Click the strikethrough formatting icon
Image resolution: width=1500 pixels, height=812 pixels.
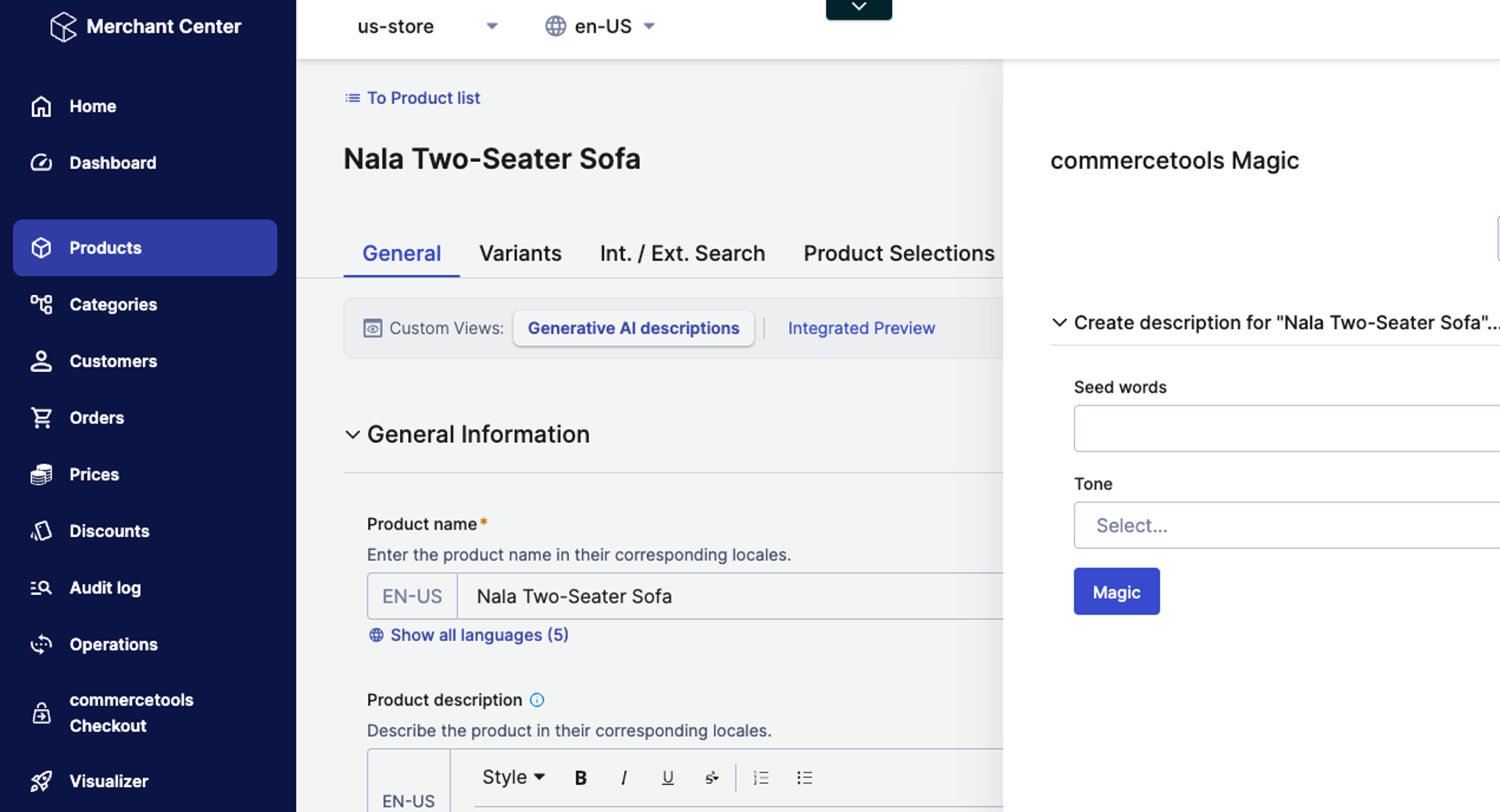coord(711,778)
